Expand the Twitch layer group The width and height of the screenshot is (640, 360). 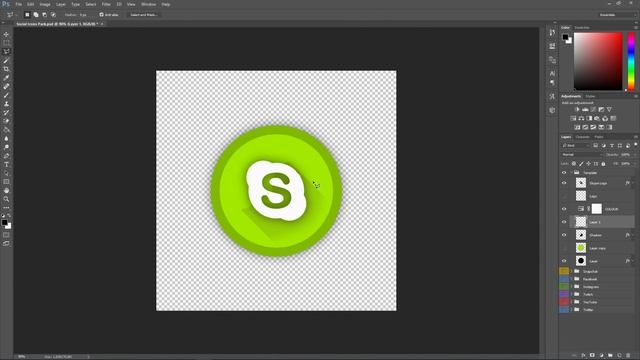(x=571, y=294)
